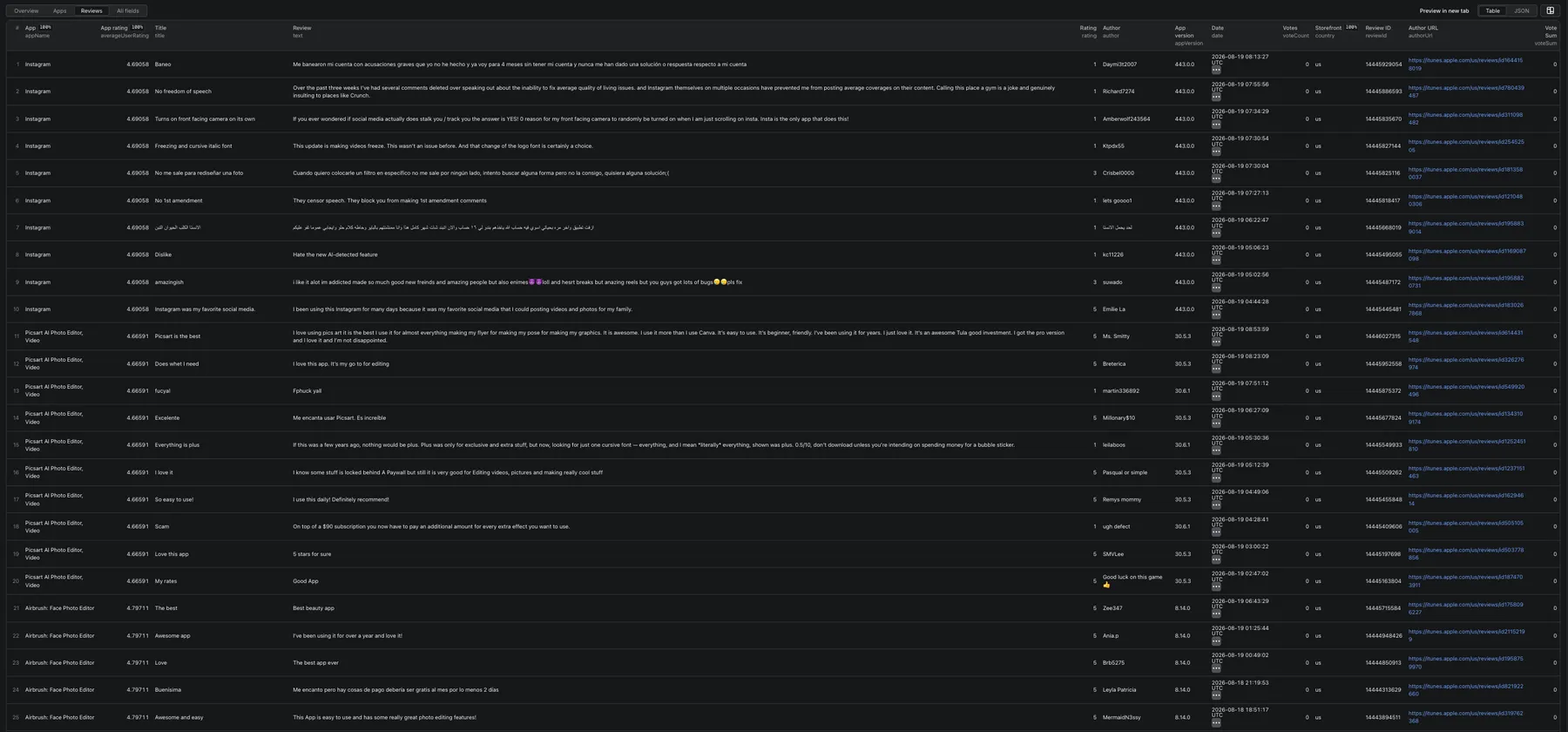
Task: Select title cell 'Everything is plus'
Action: click(x=177, y=445)
